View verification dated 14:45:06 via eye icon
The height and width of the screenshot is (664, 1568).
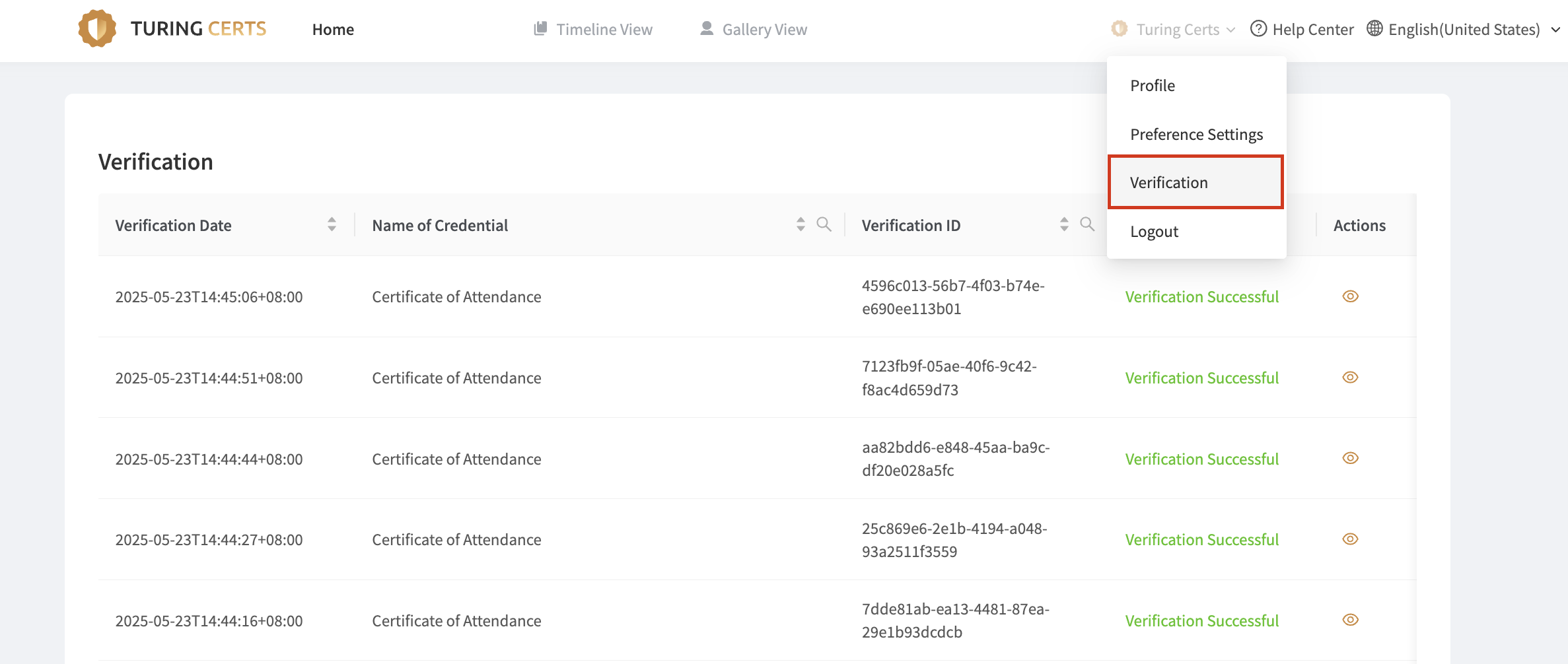[1350, 296]
